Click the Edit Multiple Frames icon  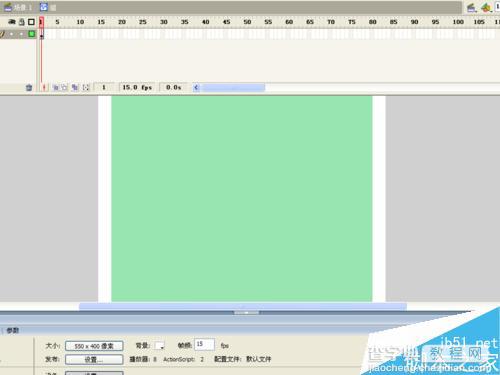[x=75, y=87]
